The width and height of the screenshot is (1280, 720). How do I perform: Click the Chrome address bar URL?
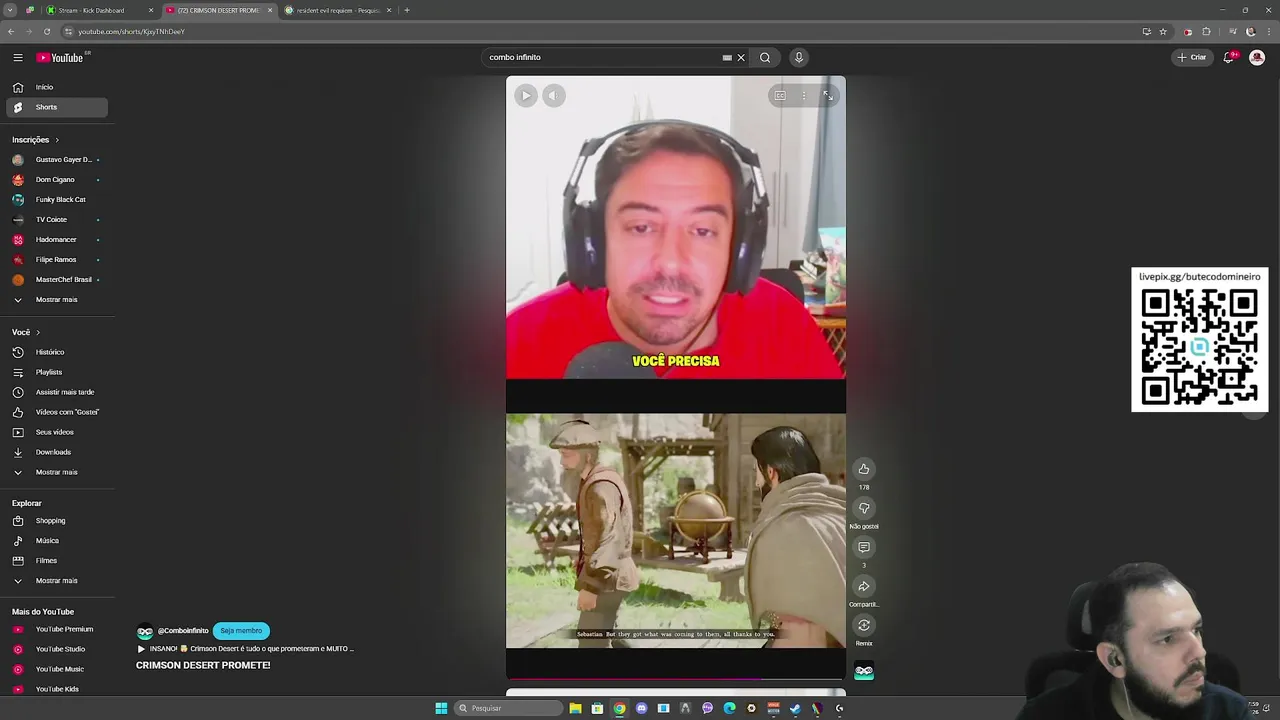tap(131, 32)
